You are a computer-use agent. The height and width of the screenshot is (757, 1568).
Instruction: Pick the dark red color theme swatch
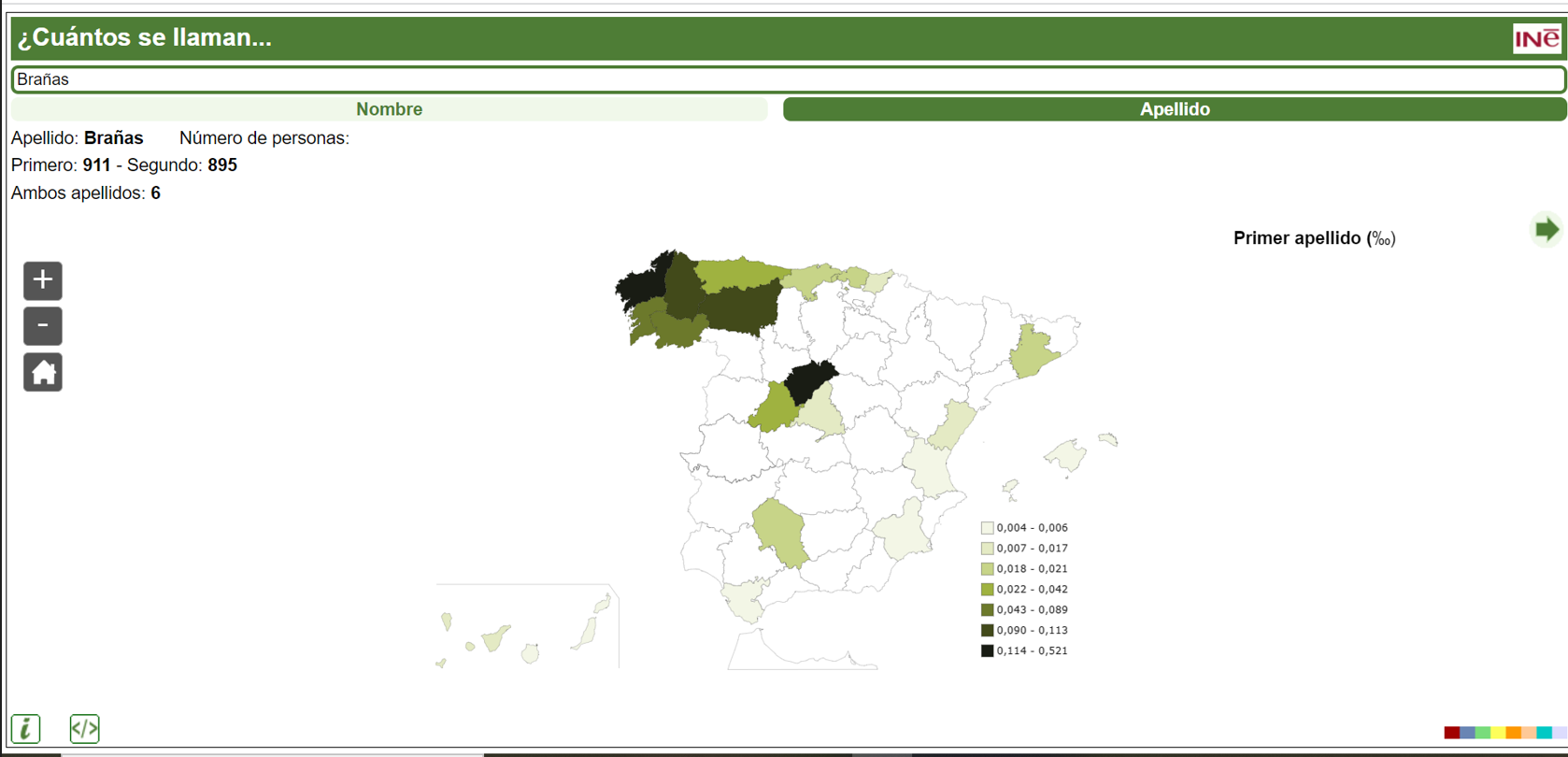(x=1451, y=733)
